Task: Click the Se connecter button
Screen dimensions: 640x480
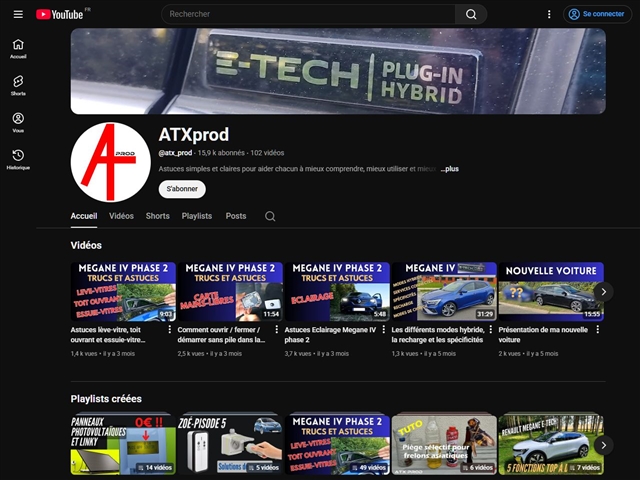Action: click(x=598, y=14)
